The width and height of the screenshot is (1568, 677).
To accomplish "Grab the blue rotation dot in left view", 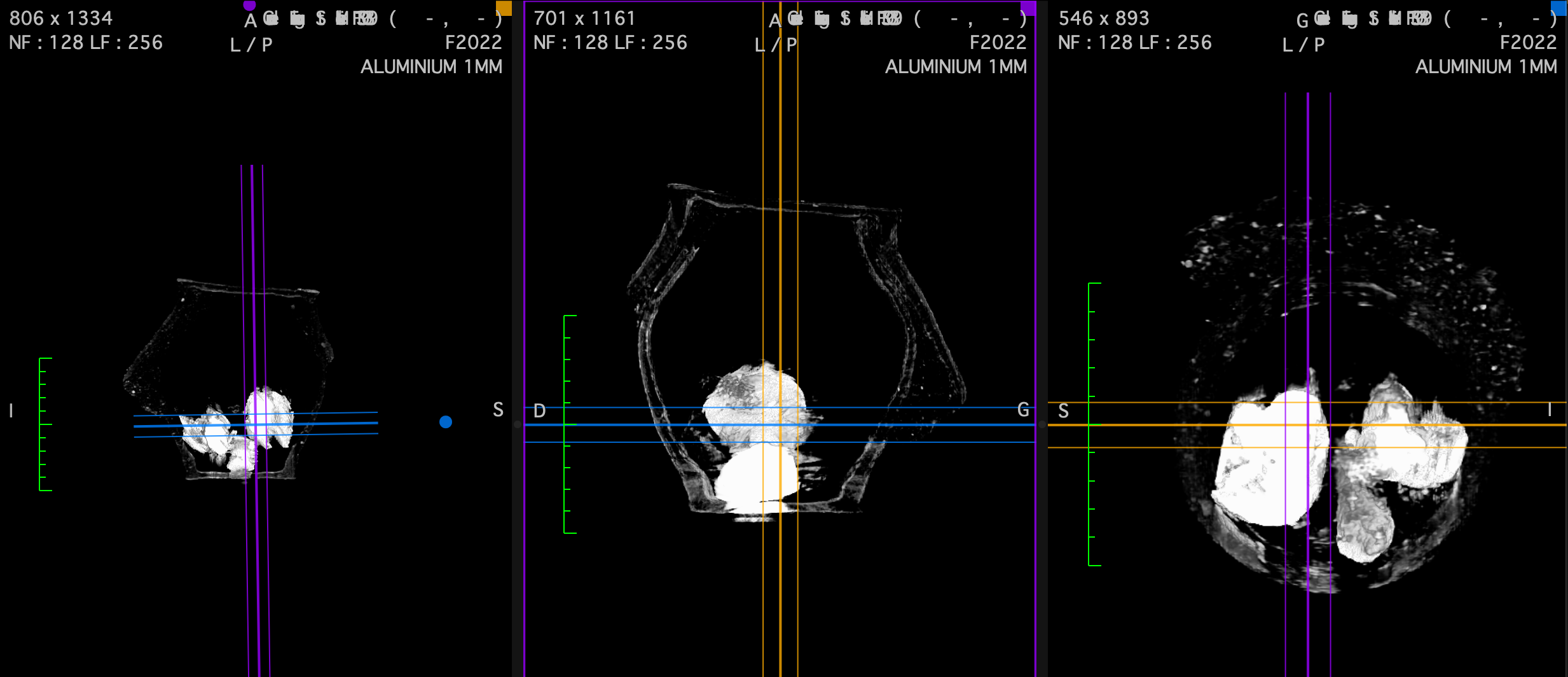I will pyautogui.click(x=446, y=422).
